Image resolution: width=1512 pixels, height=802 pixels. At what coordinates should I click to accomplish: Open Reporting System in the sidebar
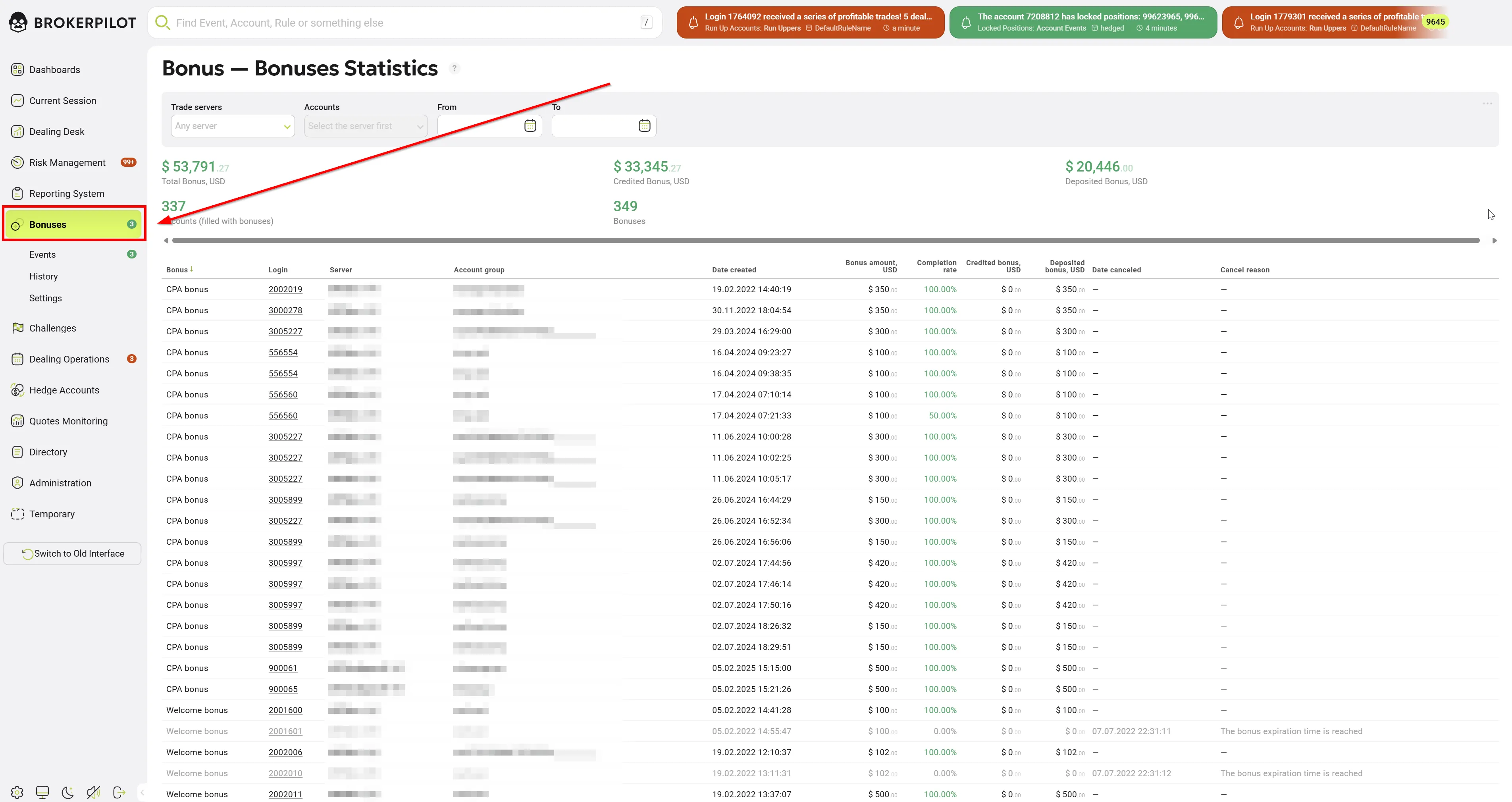[73, 194]
